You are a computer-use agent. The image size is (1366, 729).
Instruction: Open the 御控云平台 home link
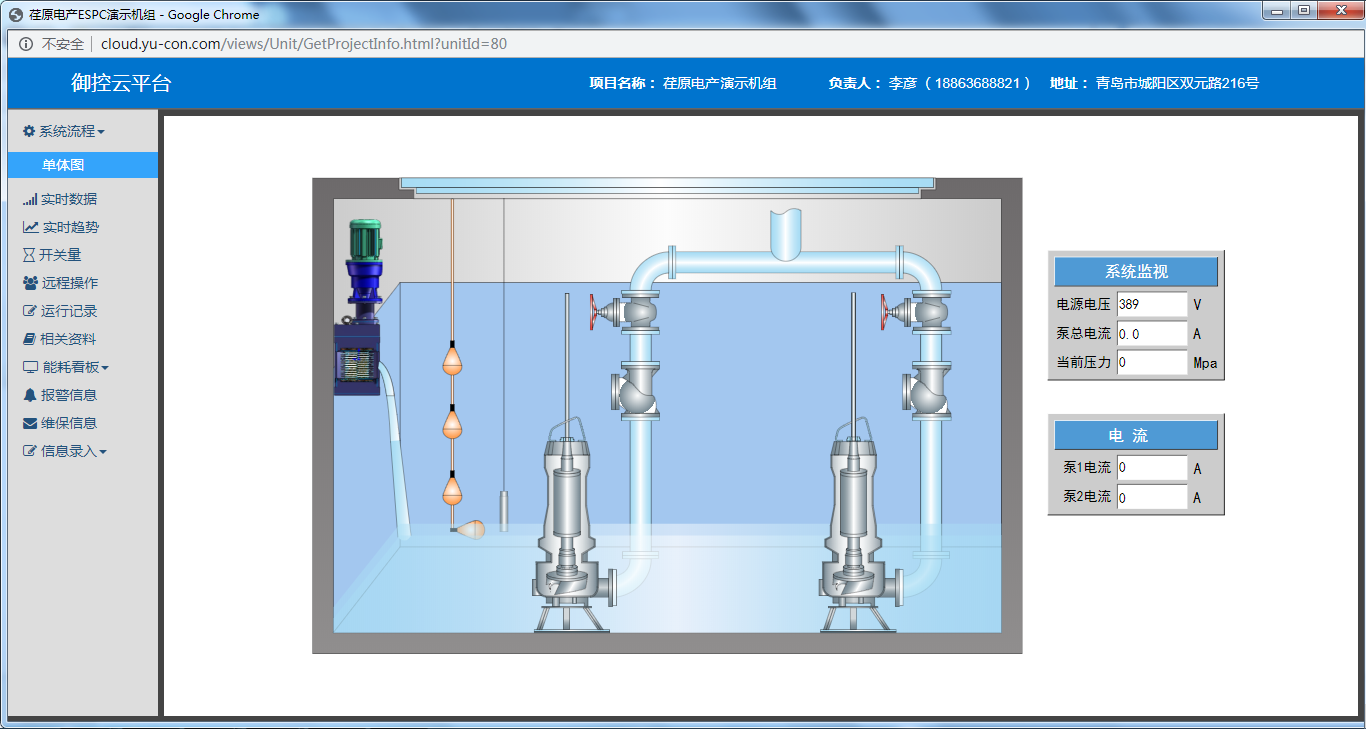pyautogui.click(x=121, y=83)
